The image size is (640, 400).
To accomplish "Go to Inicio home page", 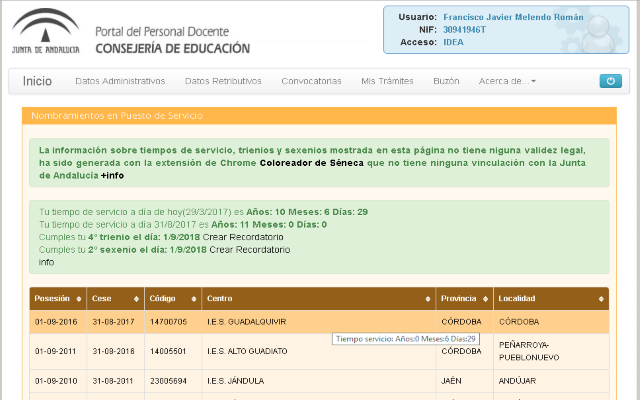I will tap(37, 81).
